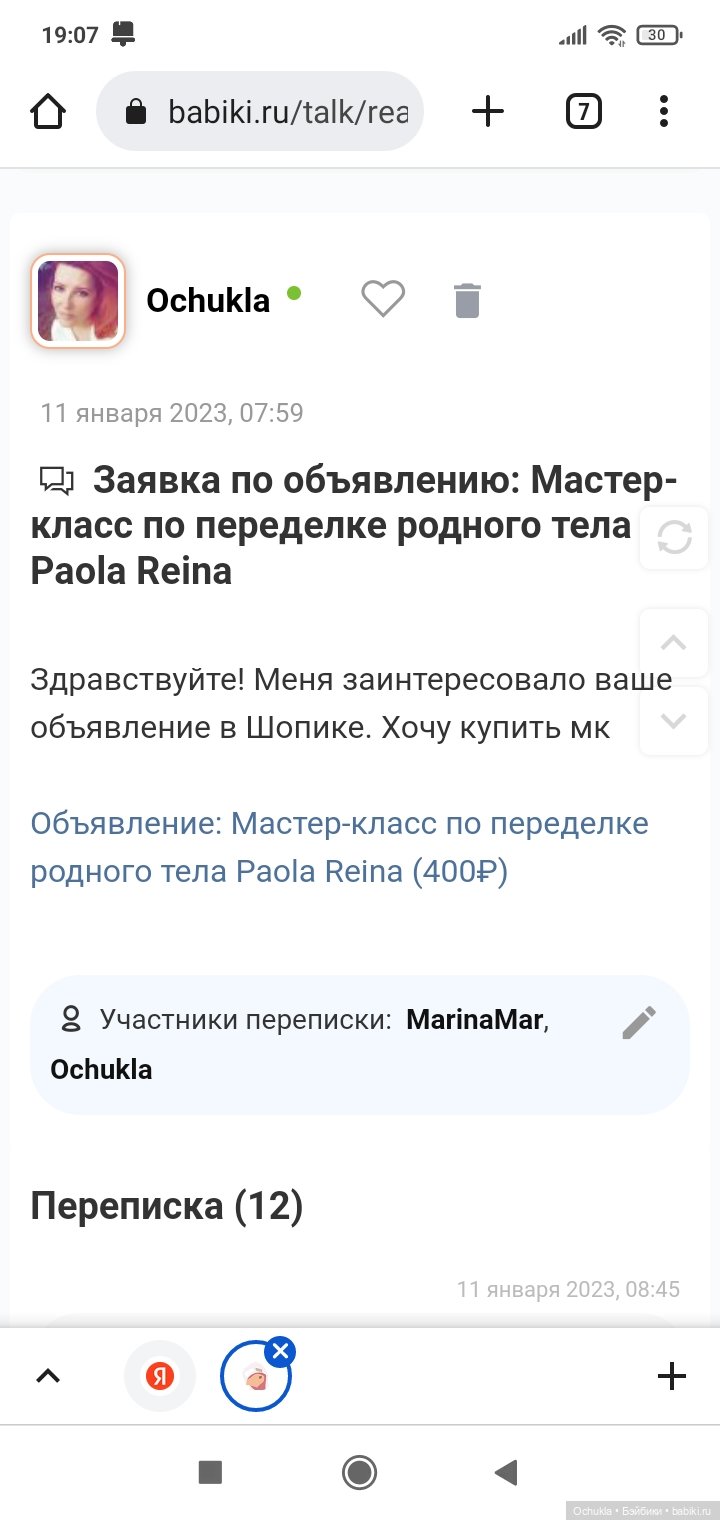This screenshot has width=720, height=1520.
Task: Open the Paola Reina master-class listing link
Action: pyautogui.click(x=339, y=847)
